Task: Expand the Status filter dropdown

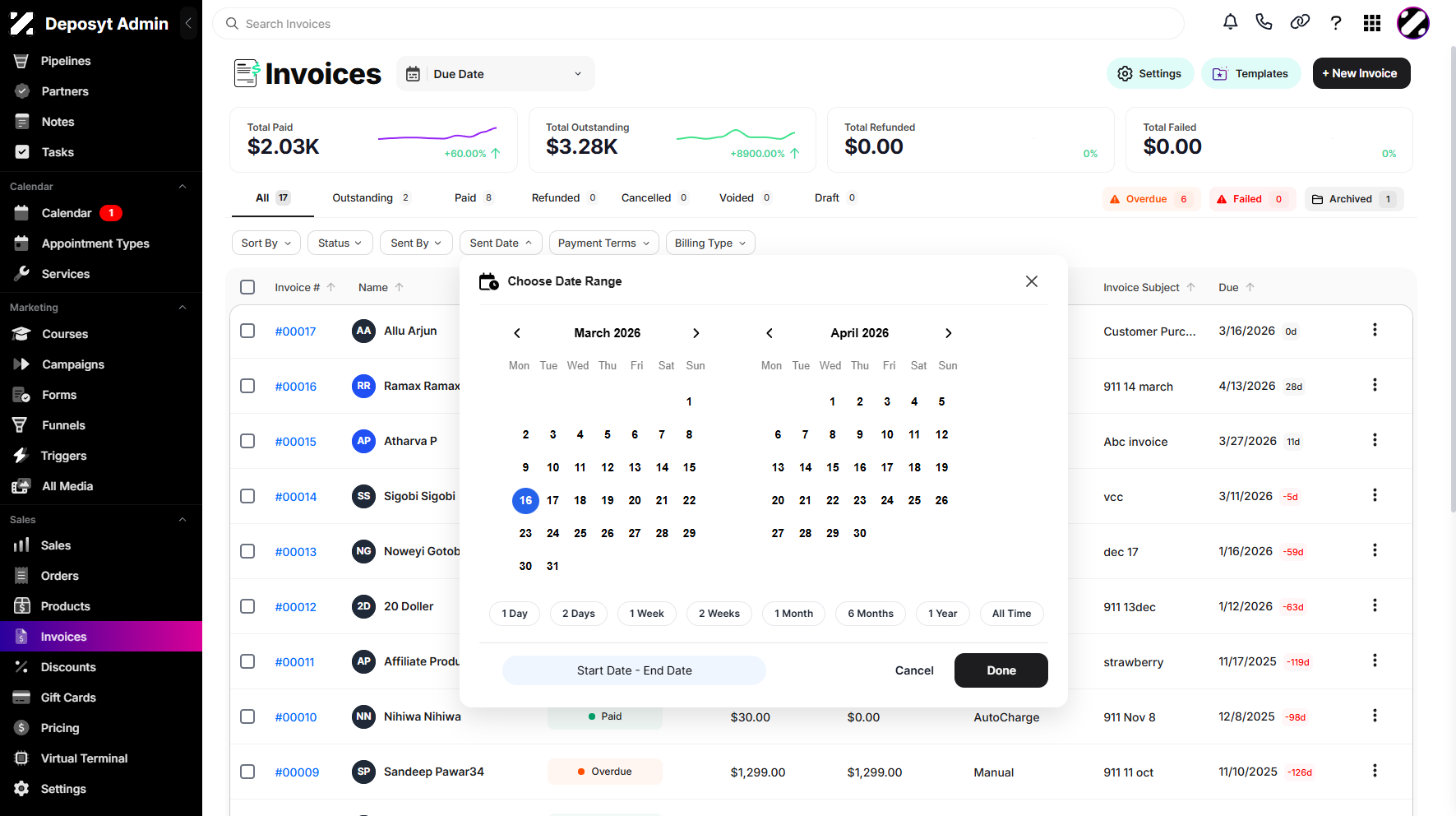Action: (x=340, y=243)
